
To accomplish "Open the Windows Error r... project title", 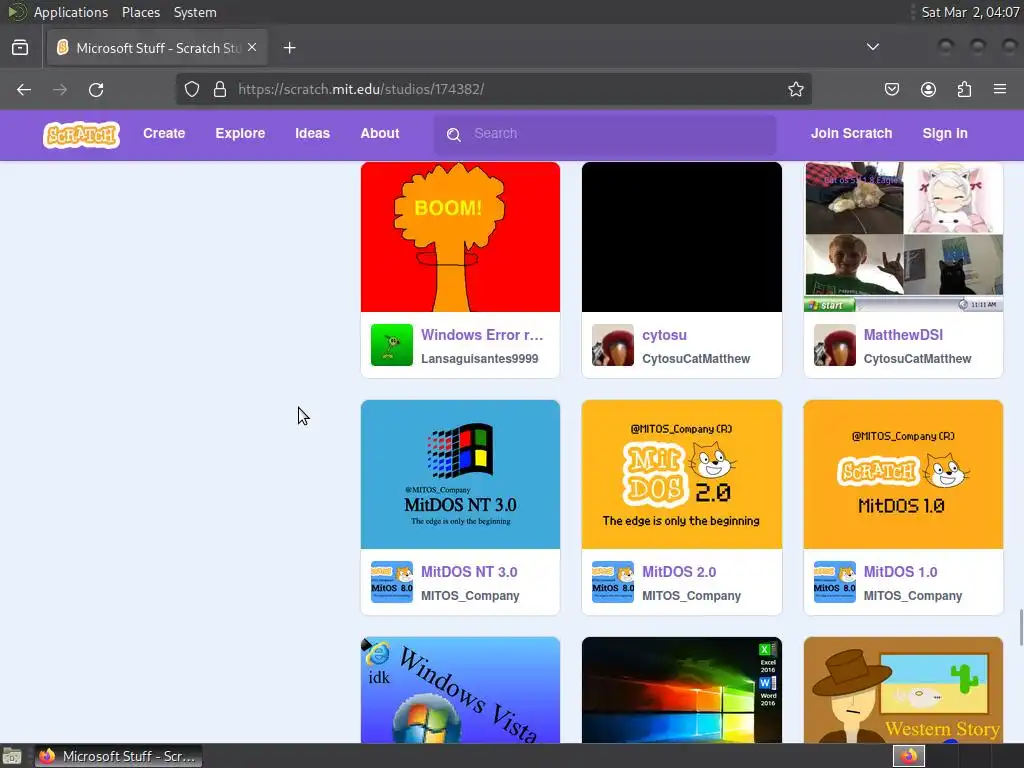I will [x=482, y=335].
